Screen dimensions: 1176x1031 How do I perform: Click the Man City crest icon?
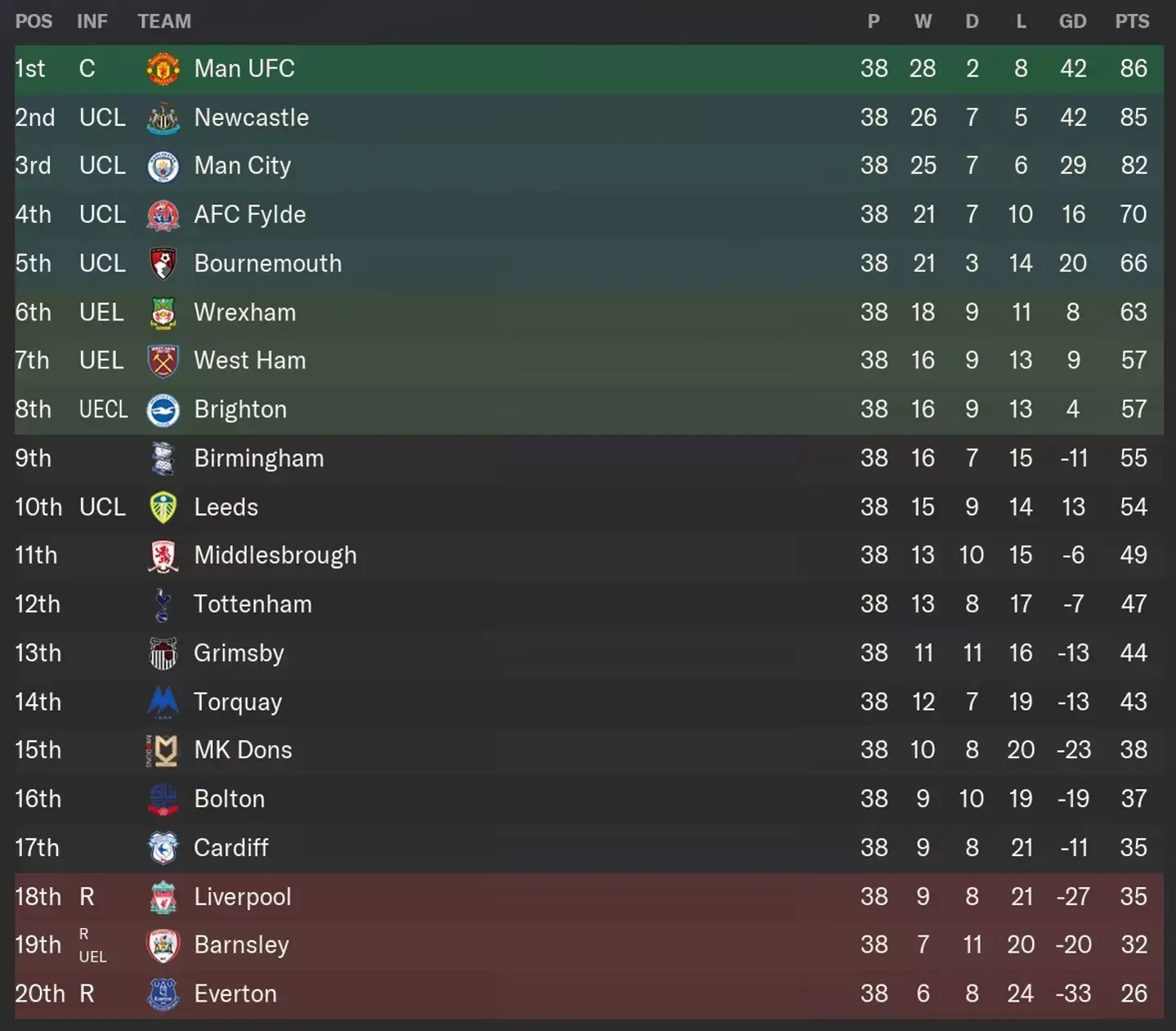tap(163, 166)
